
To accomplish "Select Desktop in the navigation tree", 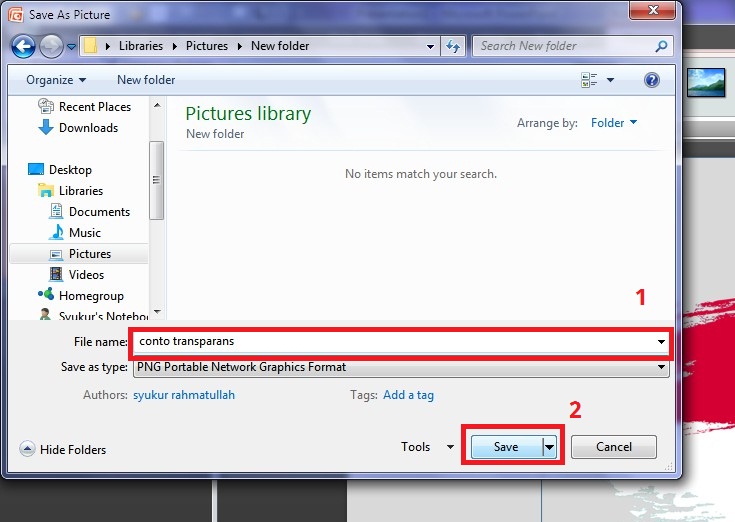I will (70, 170).
